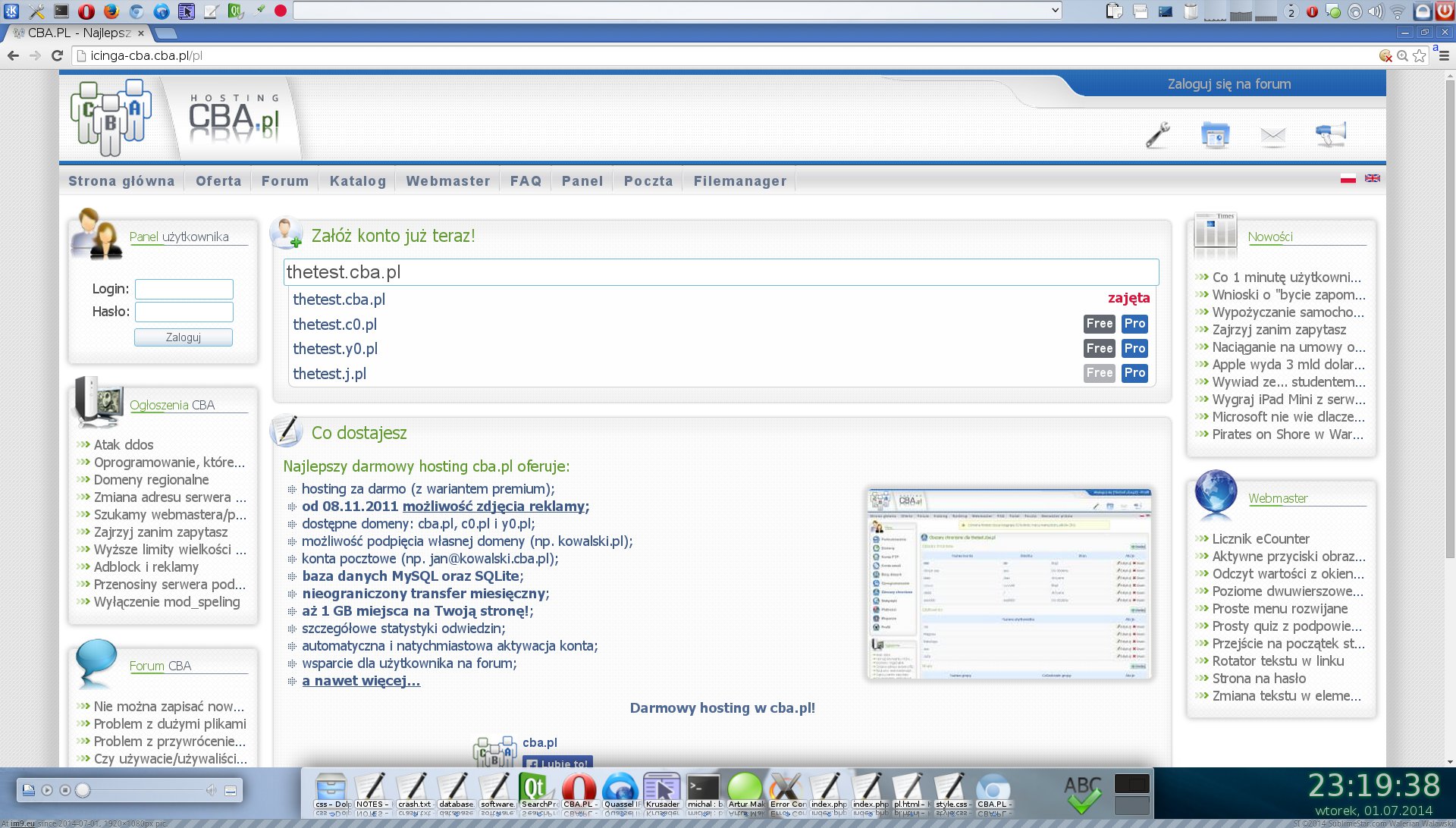Open a new browser tab

[x=165, y=33]
